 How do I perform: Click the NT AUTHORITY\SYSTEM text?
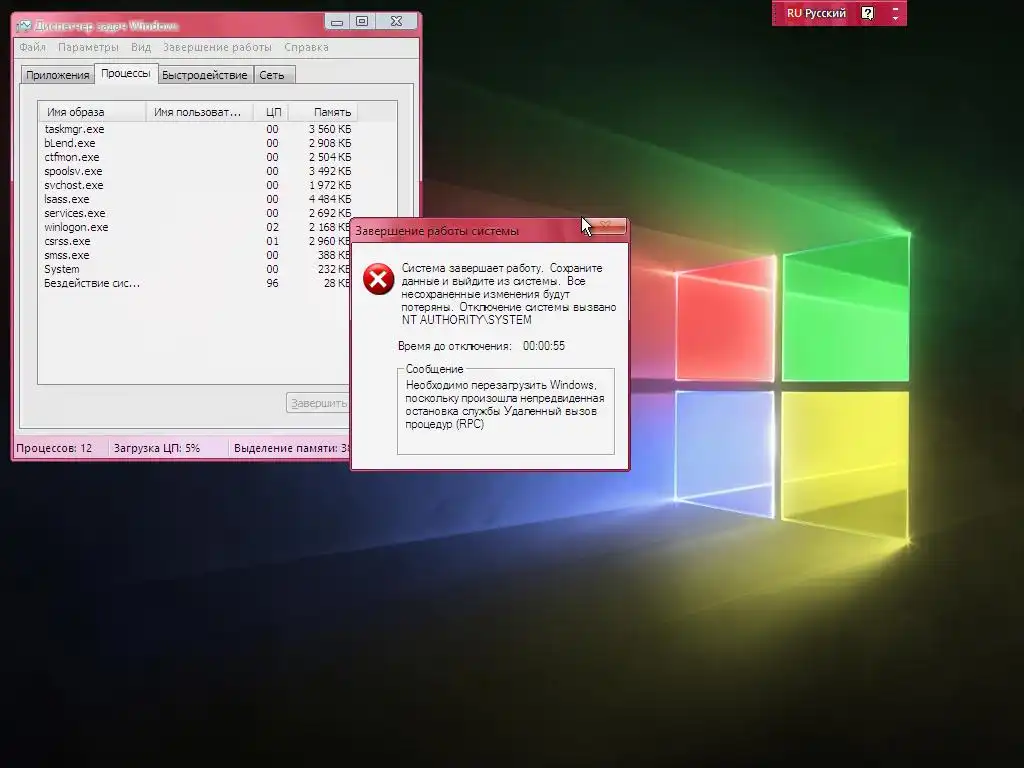click(x=466, y=320)
